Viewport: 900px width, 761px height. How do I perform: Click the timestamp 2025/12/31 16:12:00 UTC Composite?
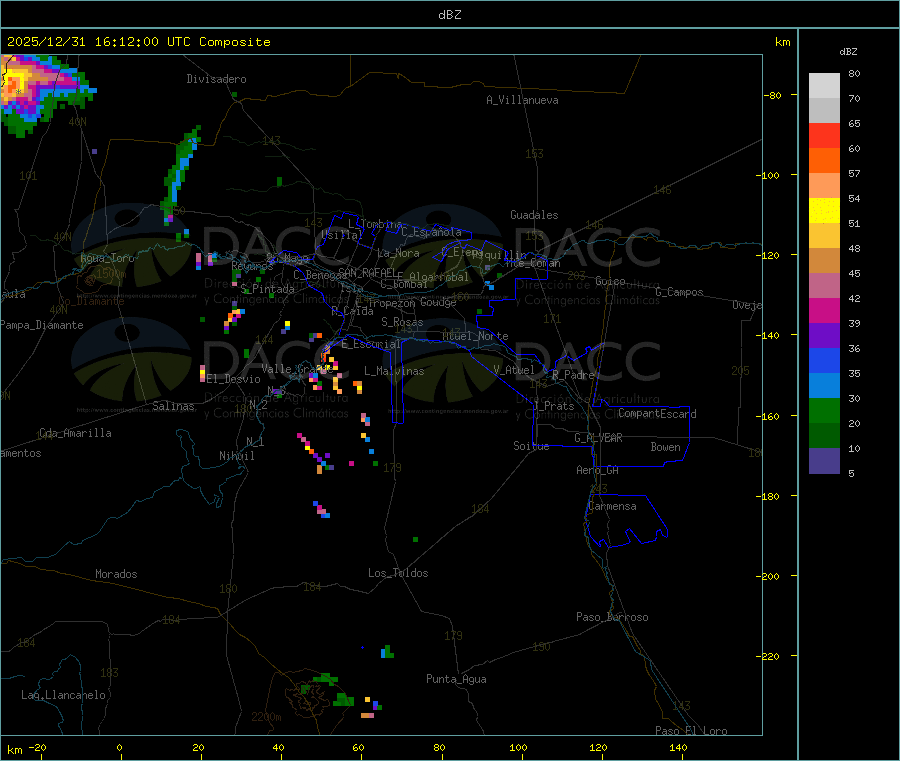138,42
